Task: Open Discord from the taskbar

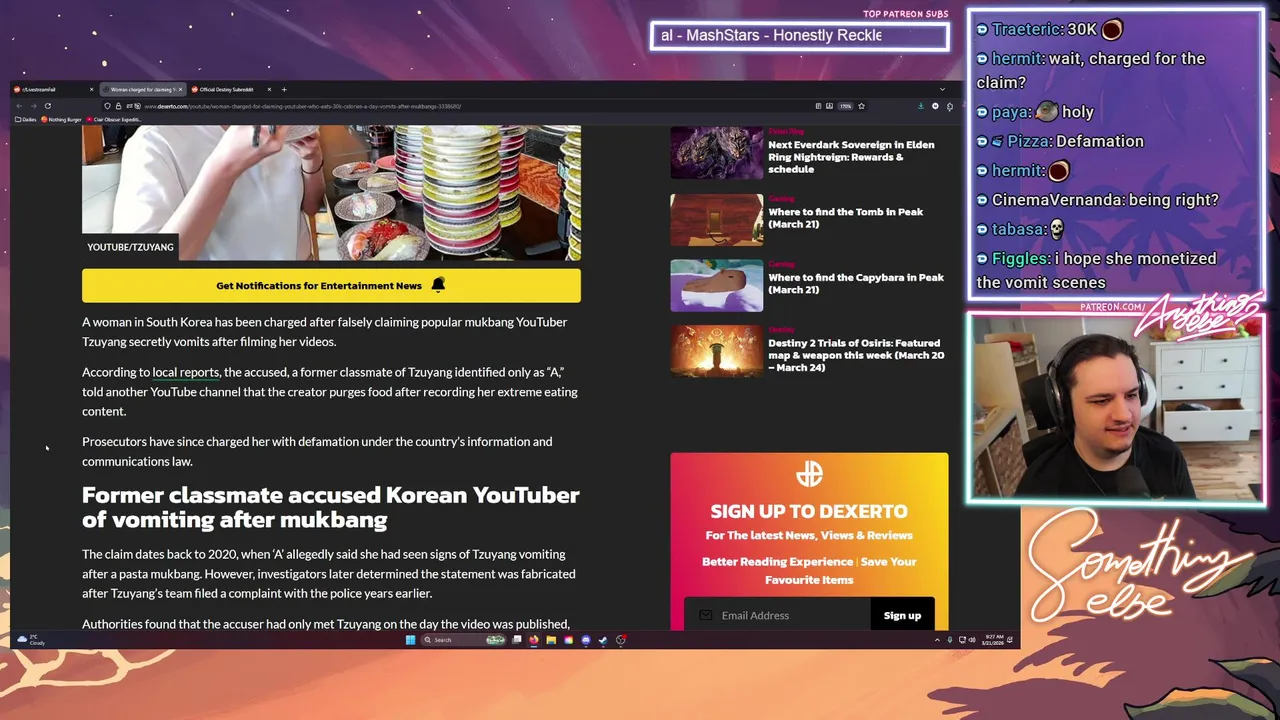Action: [x=586, y=640]
